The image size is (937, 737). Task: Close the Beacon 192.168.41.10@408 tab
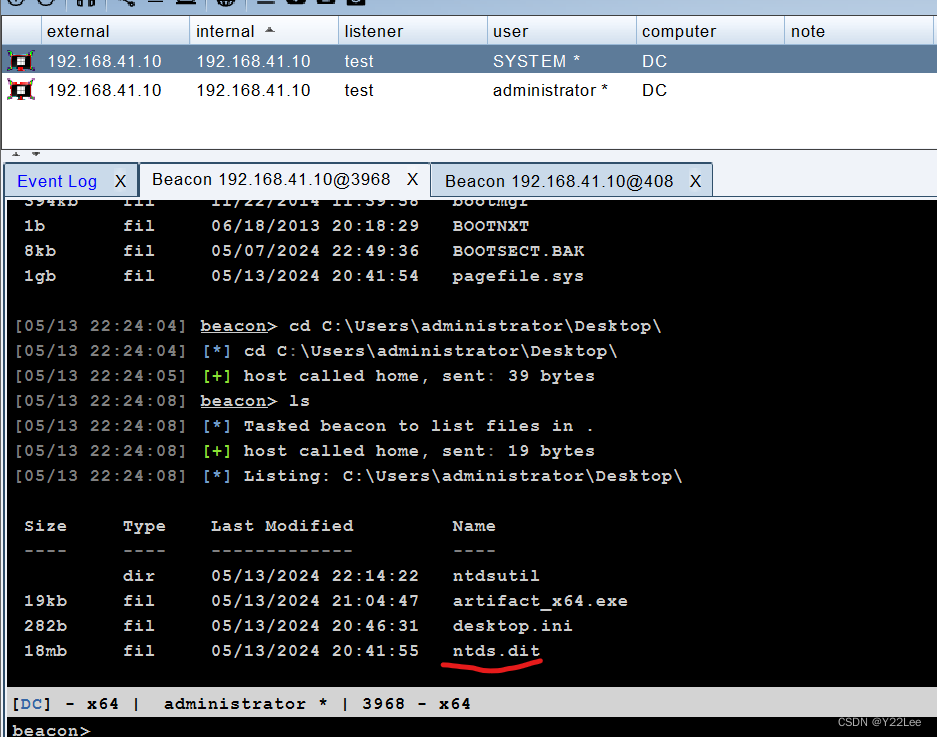click(x=695, y=181)
